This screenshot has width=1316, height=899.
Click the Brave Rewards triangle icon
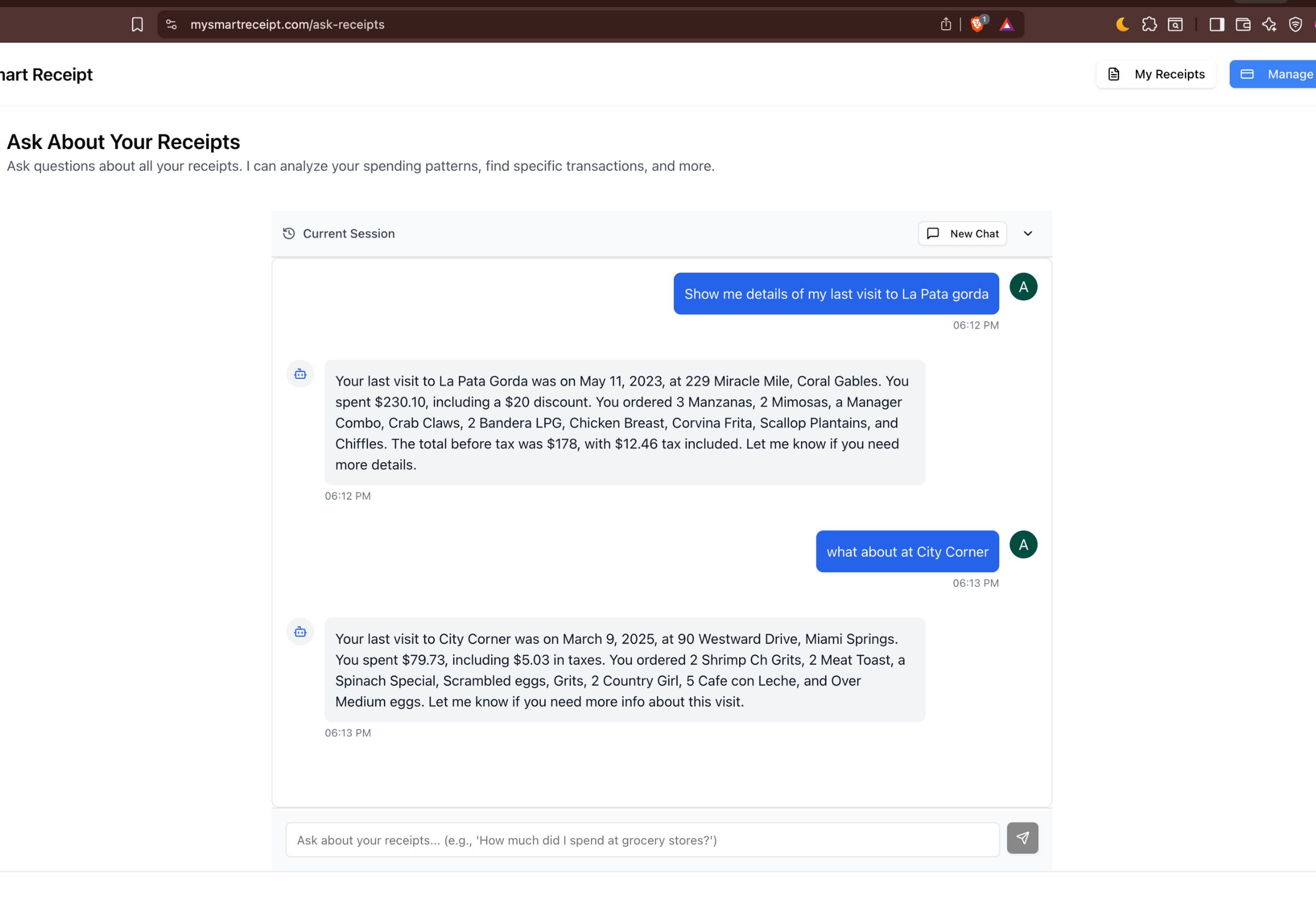[x=1006, y=24]
